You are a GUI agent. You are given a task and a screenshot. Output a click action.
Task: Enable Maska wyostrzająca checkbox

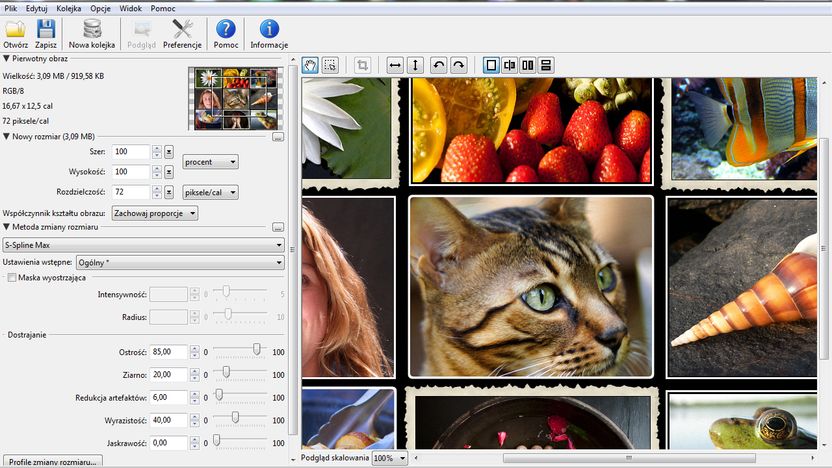11,278
